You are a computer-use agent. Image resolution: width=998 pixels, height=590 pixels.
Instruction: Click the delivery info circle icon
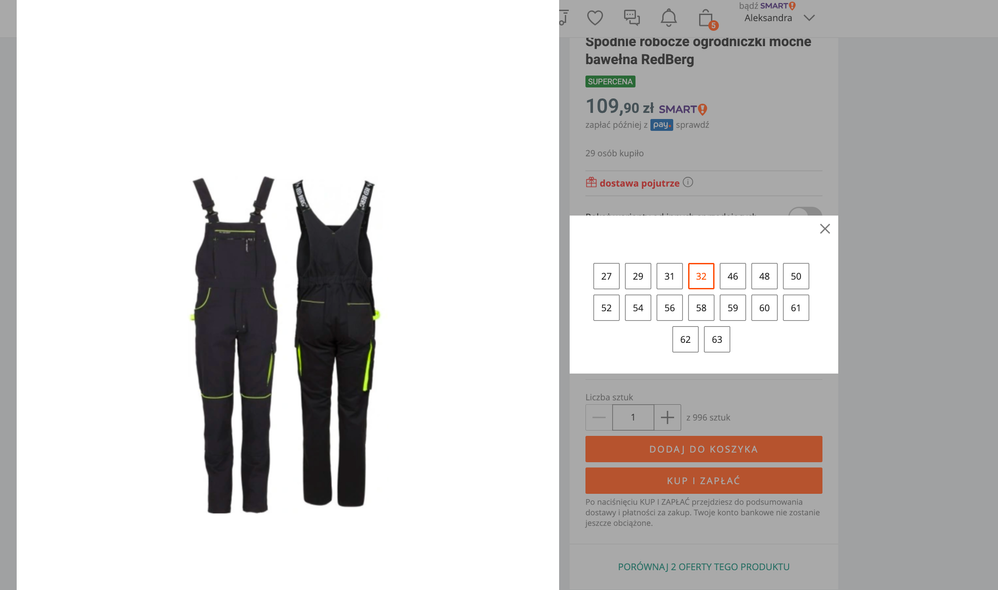pyautogui.click(x=688, y=182)
